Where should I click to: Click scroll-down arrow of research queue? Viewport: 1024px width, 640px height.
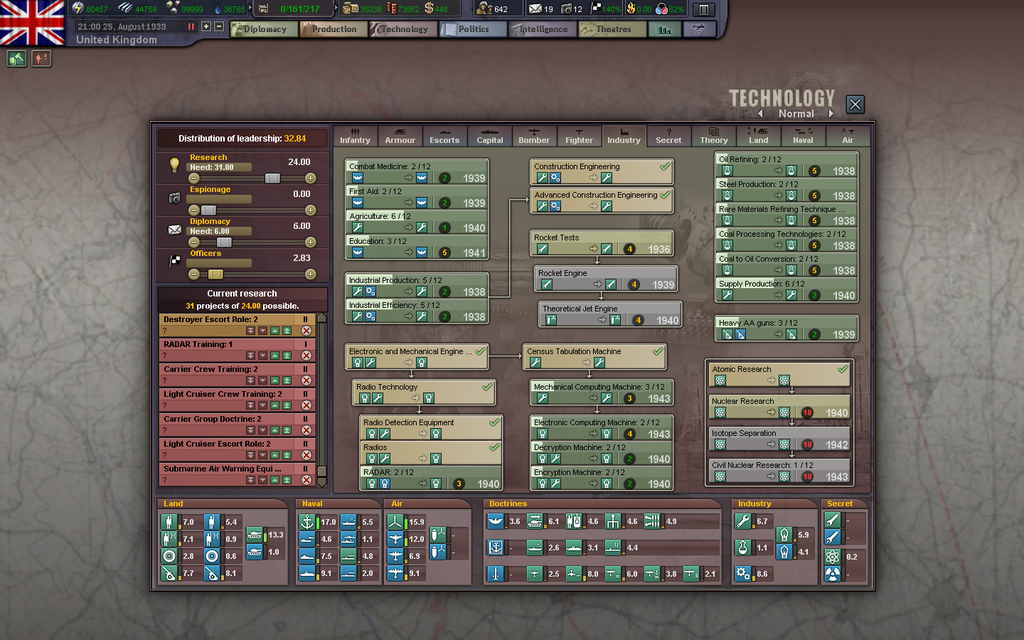[321, 483]
